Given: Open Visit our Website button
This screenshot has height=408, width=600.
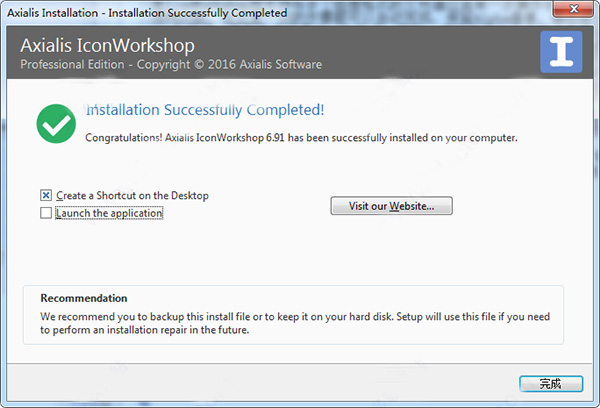Looking at the screenshot, I should click(391, 206).
